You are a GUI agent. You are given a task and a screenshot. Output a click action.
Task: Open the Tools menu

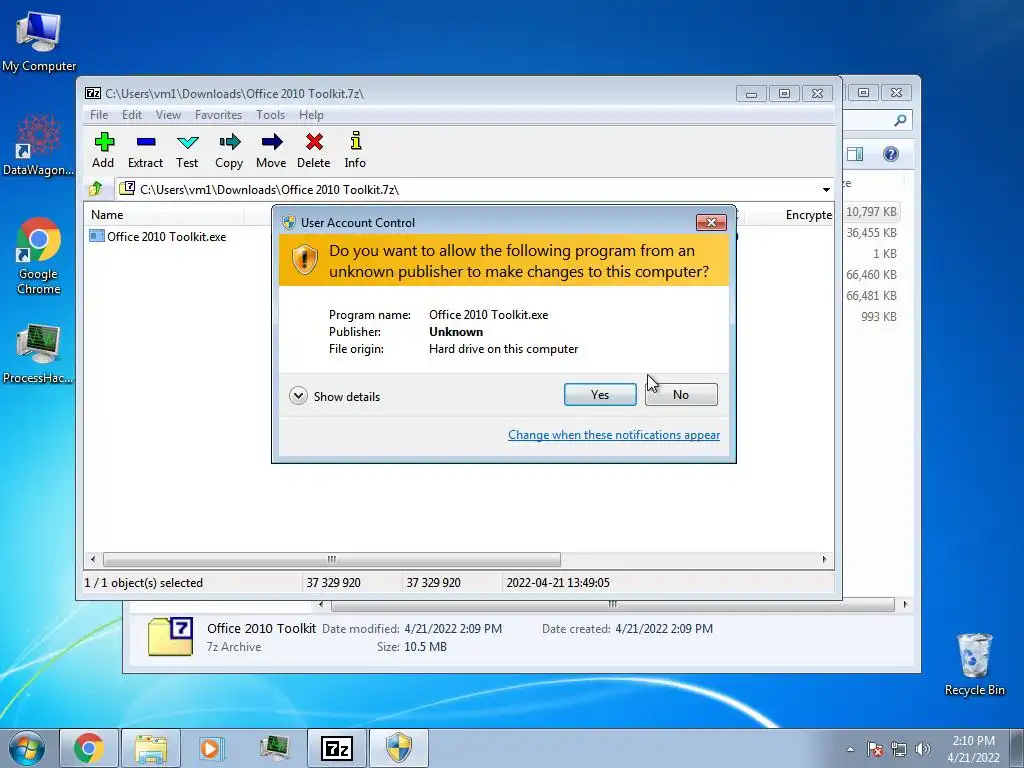pos(270,115)
